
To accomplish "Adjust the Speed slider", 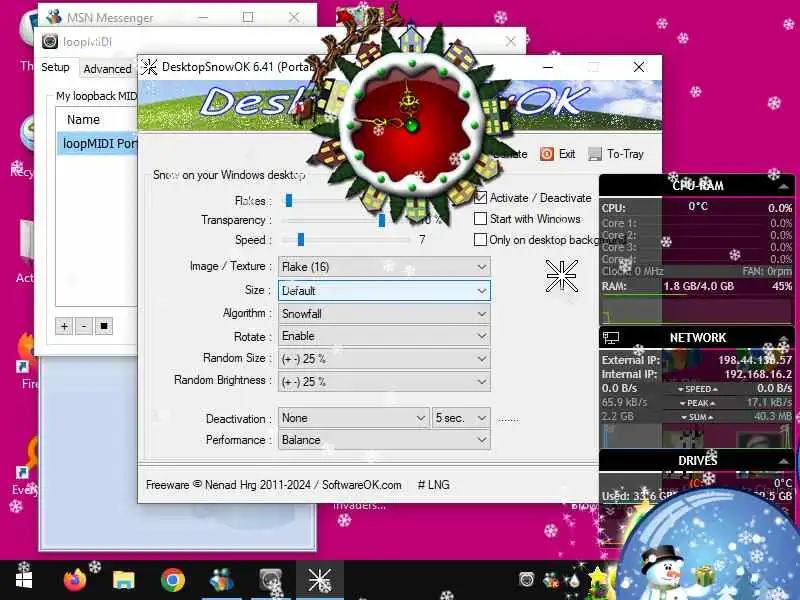I will click(x=301, y=239).
